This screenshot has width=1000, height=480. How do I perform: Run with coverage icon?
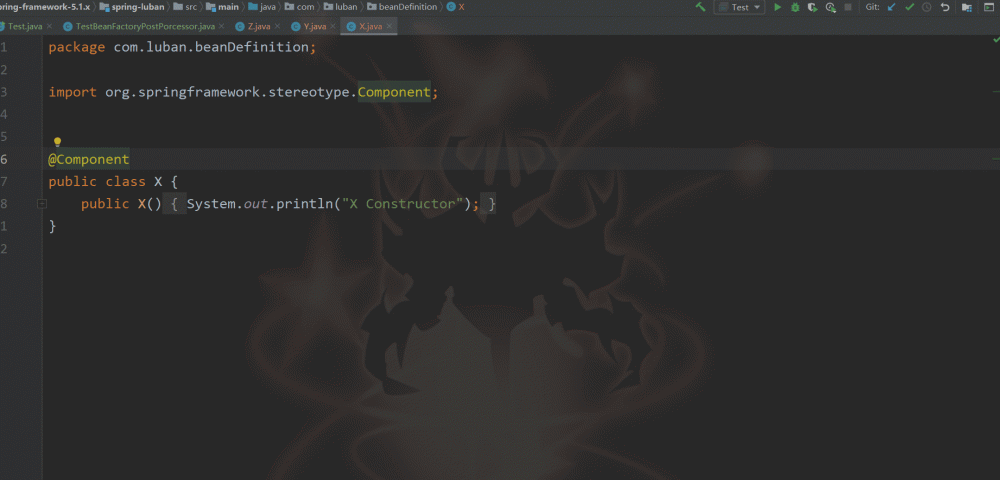click(812, 7)
